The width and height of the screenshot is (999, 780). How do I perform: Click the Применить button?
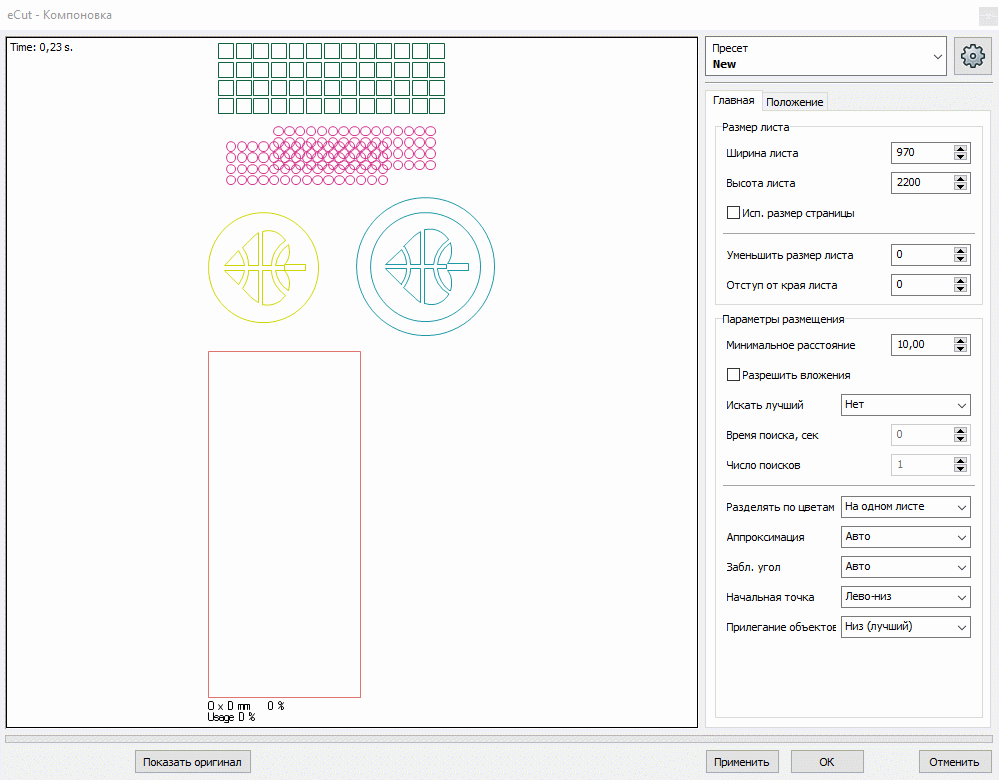tap(742, 762)
